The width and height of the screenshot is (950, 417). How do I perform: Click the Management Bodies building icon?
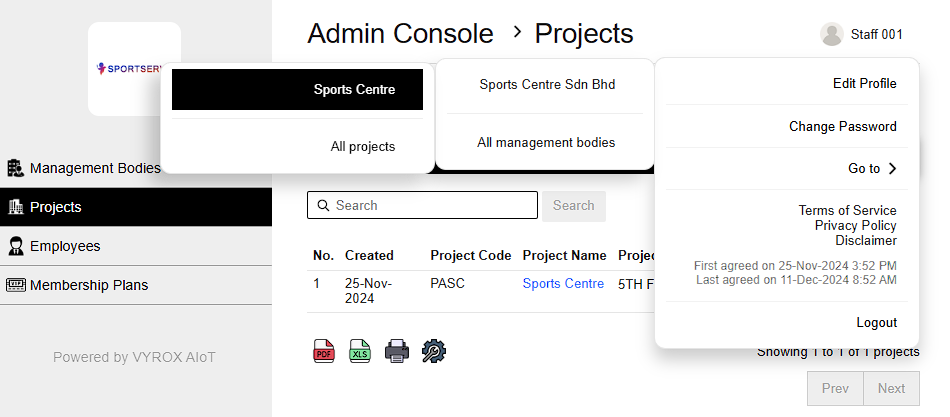point(15,168)
